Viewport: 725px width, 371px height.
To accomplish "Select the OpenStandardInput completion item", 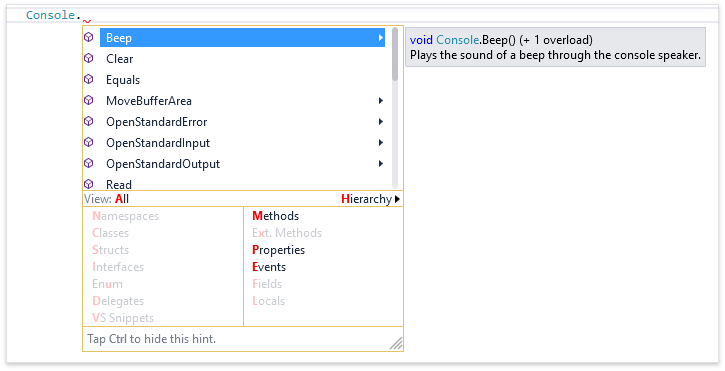I will click(x=242, y=142).
